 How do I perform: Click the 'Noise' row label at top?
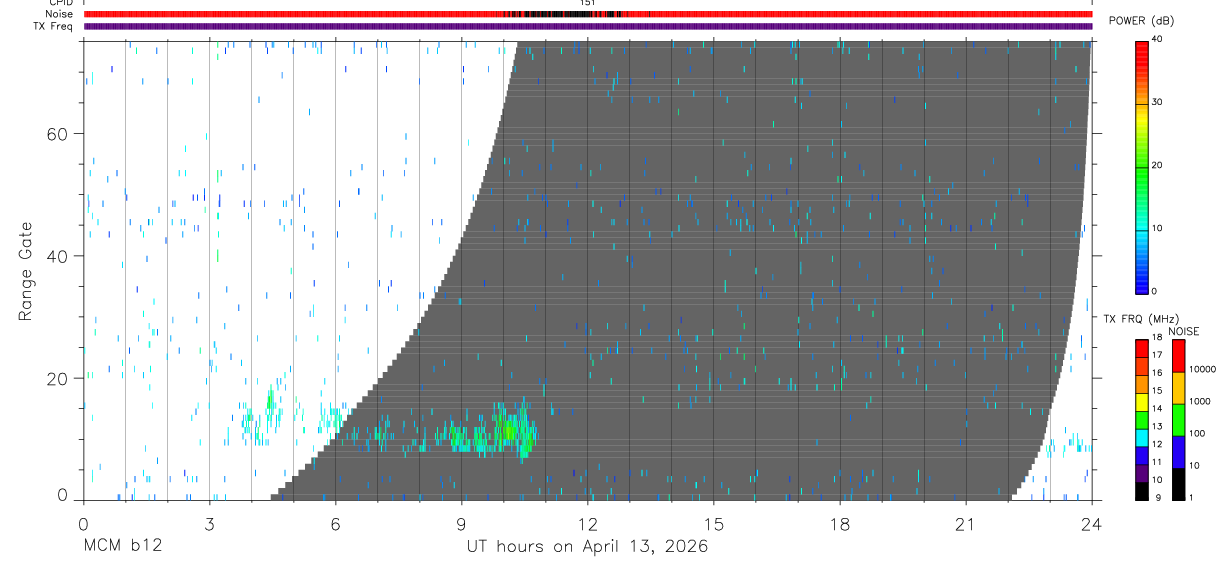(x=61, y=14)
